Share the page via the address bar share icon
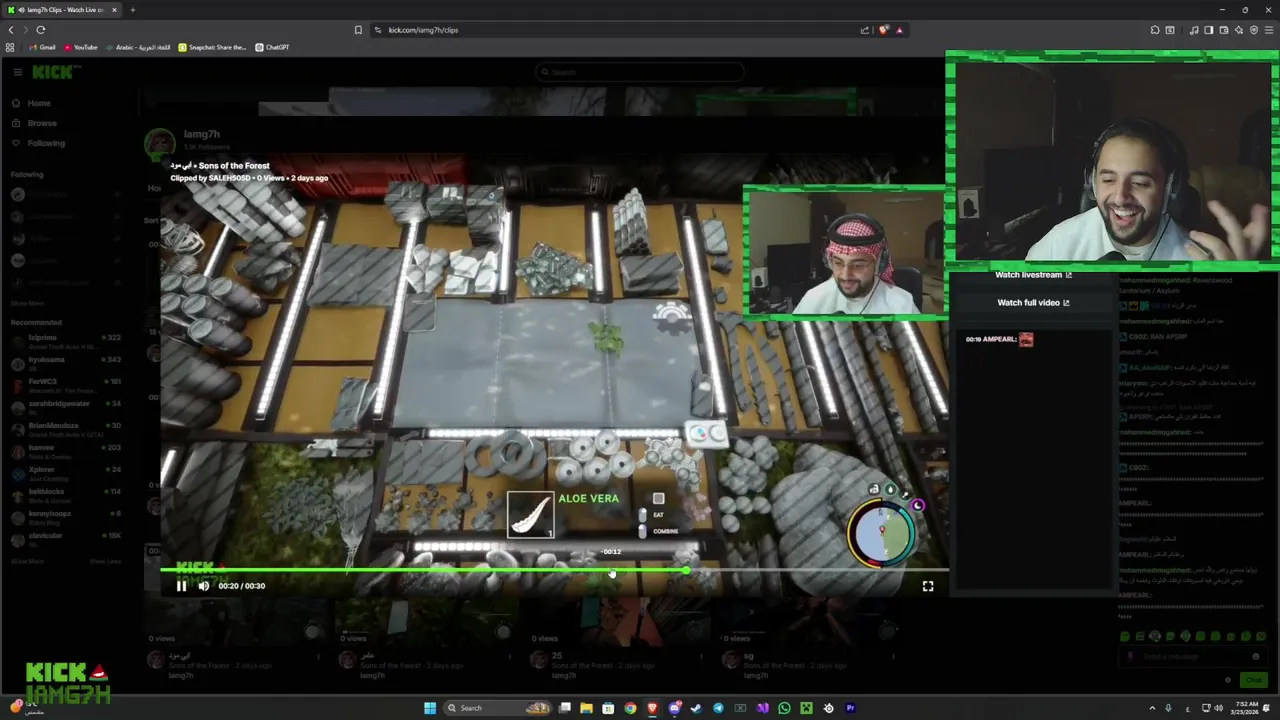 [x=865, y=30]
